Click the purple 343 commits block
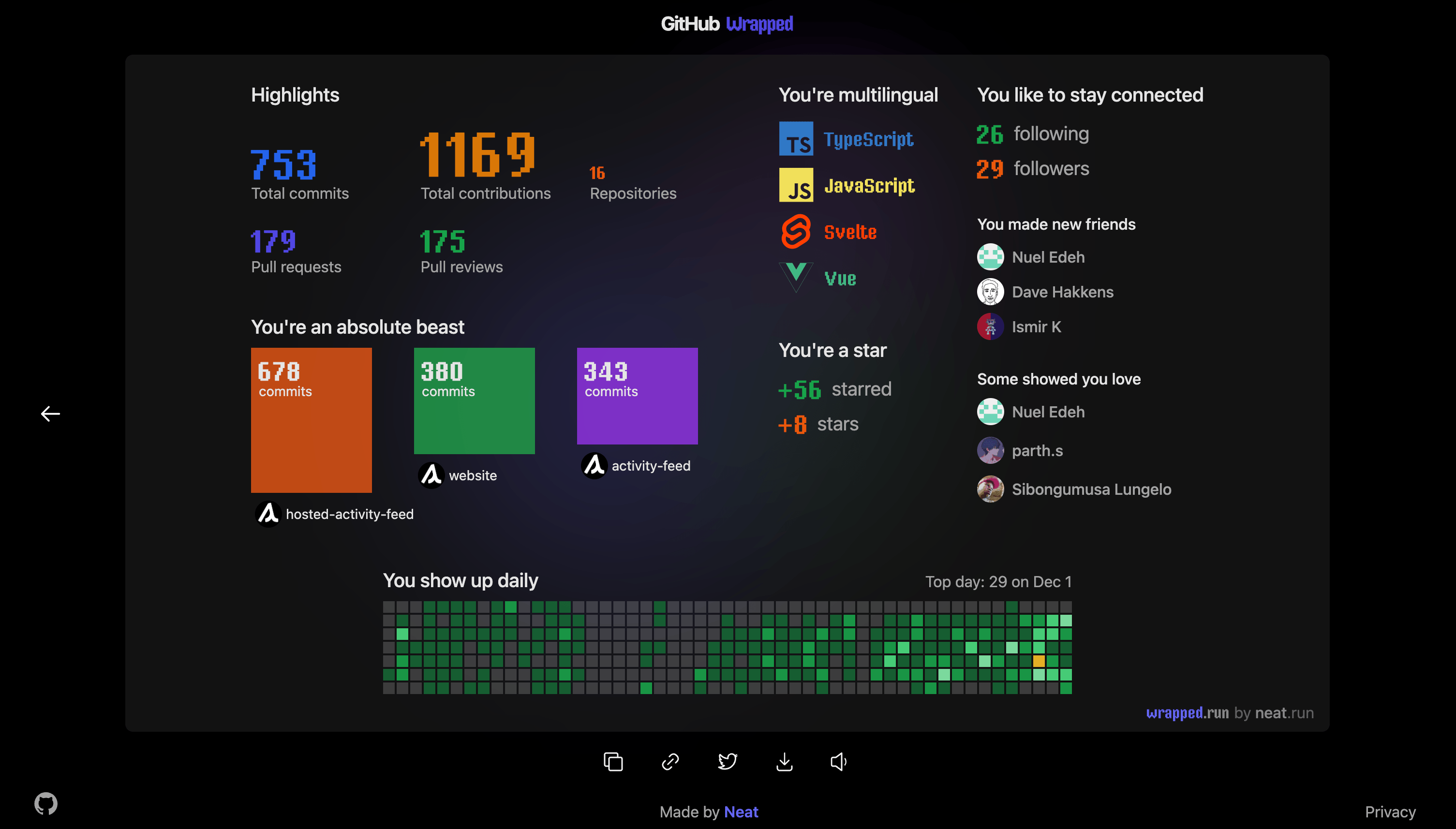 [x=637, y=396]
